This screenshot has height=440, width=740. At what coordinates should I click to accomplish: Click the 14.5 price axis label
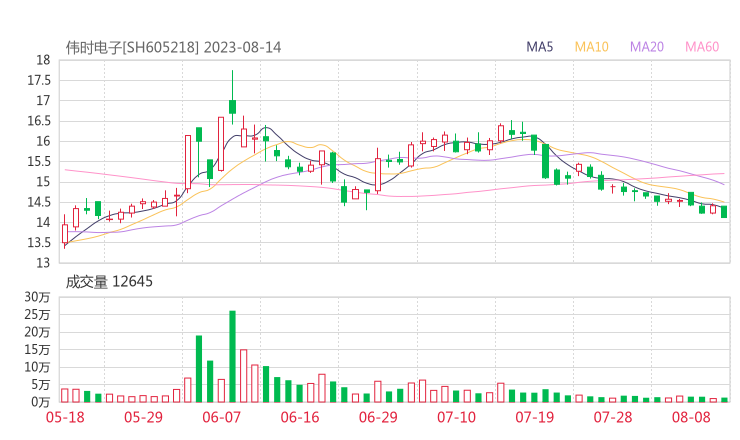[x=39, y=202]
